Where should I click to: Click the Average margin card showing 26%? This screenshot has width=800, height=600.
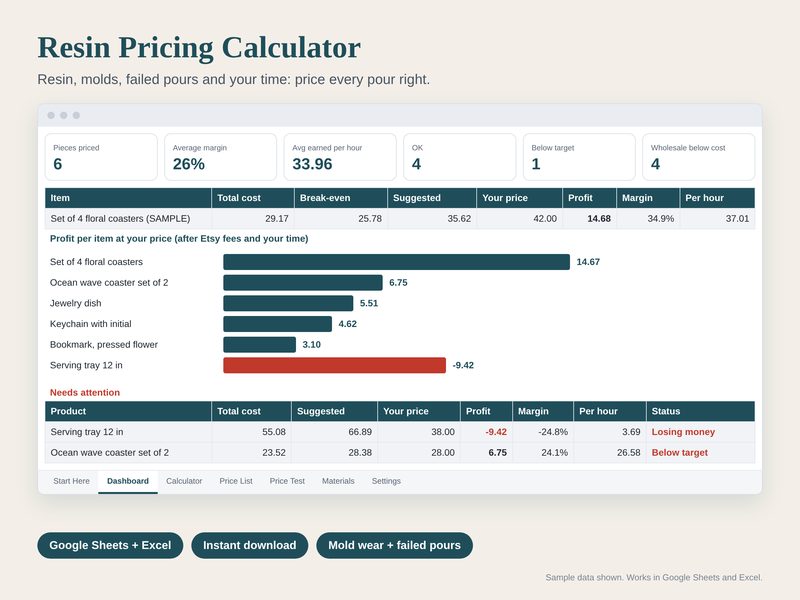220,157
